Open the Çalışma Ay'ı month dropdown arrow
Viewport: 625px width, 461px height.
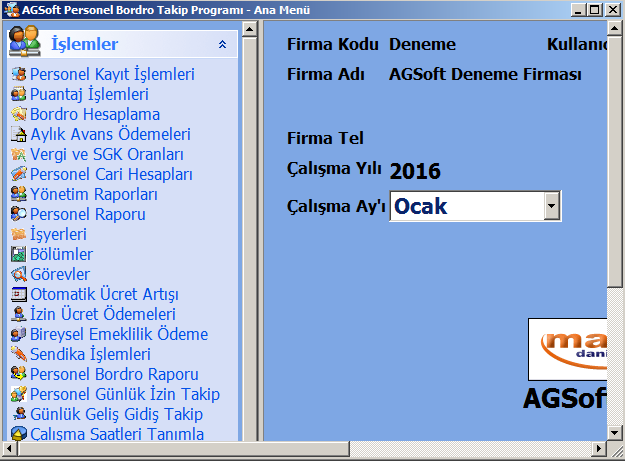552,206
